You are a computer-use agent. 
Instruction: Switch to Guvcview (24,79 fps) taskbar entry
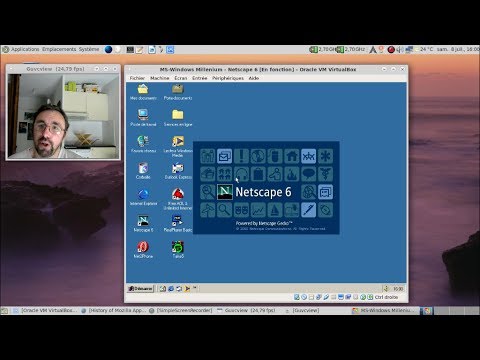point(247,311)
